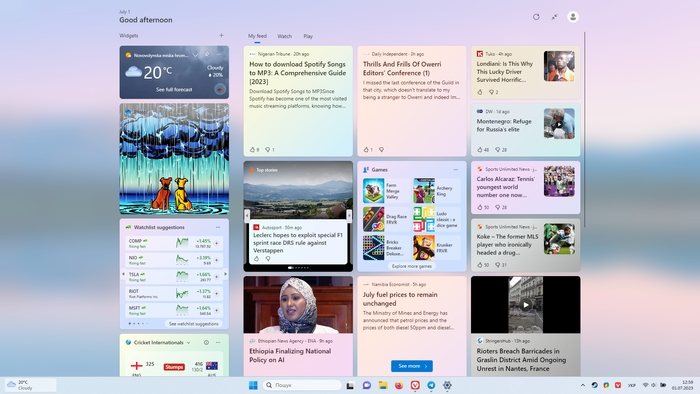Add COMP to watchlist
This screenshot has height=394, width=700.
(x=217, y=243)
